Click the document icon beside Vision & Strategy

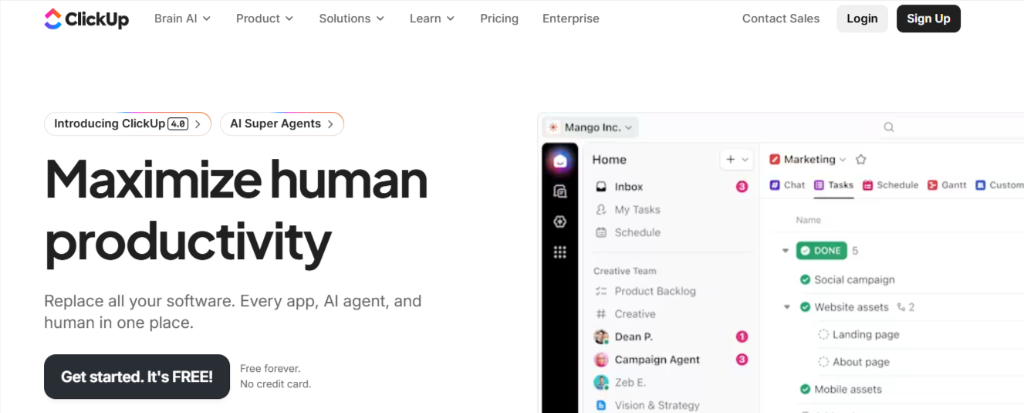(x=601, y=406)
